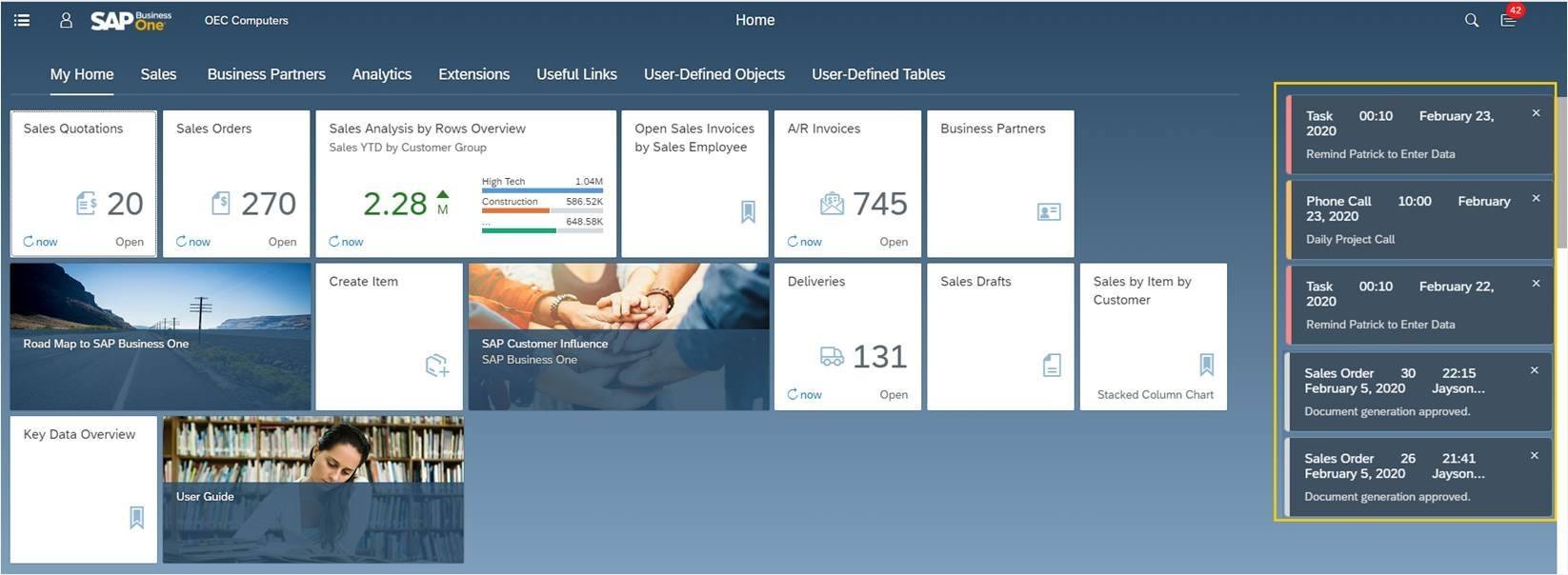This screenshot has height=575, width=1568.
Task: Dismiss the February 23 Task notification
Action: tap(1536, 113)
